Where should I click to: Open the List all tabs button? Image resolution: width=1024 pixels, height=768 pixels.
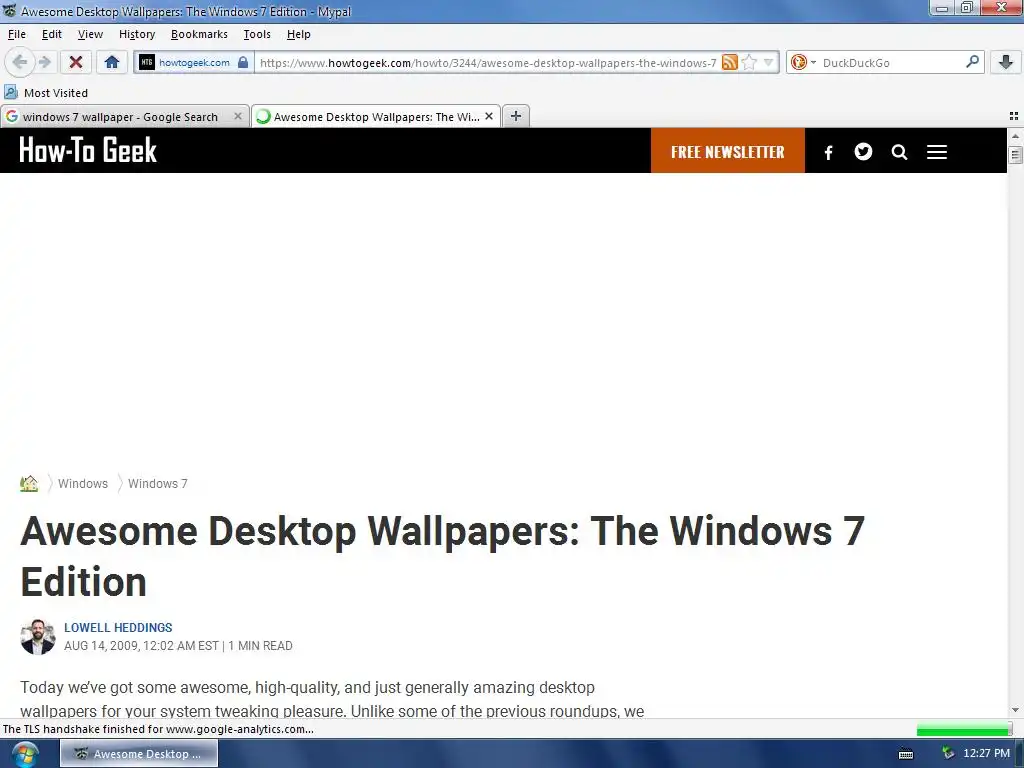tap(1014, 116)
